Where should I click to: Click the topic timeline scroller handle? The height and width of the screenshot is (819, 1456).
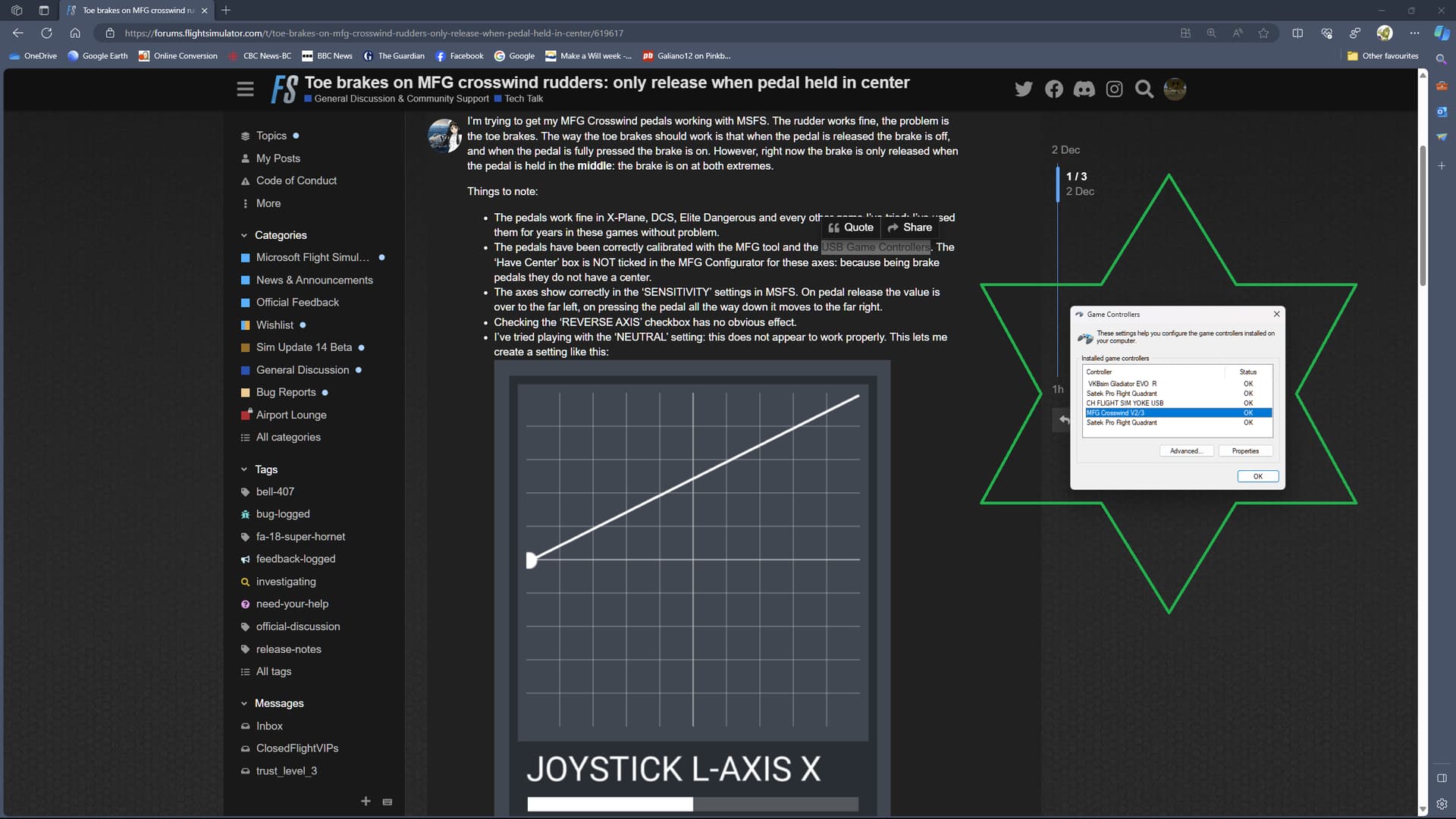pos(1058,184)
